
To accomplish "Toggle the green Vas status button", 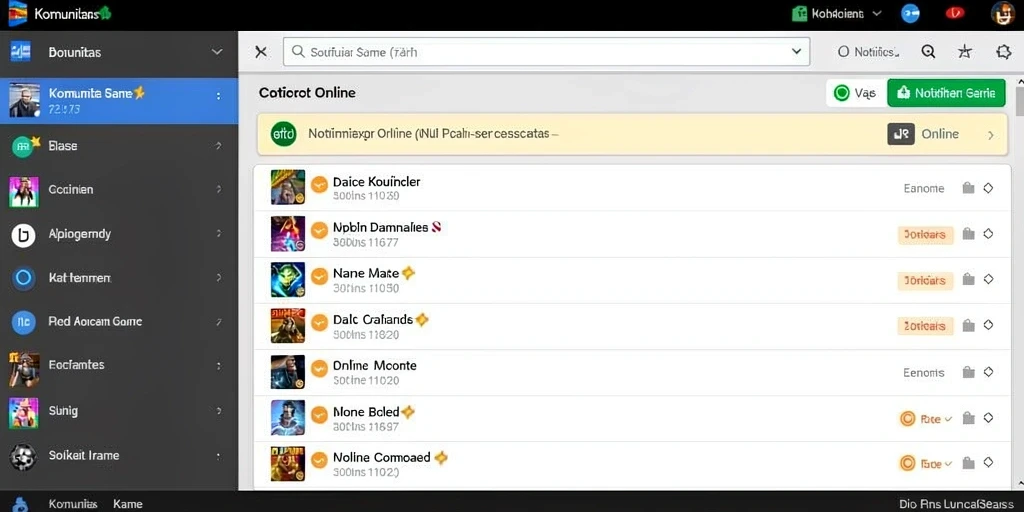I will (x=856, y=93).
